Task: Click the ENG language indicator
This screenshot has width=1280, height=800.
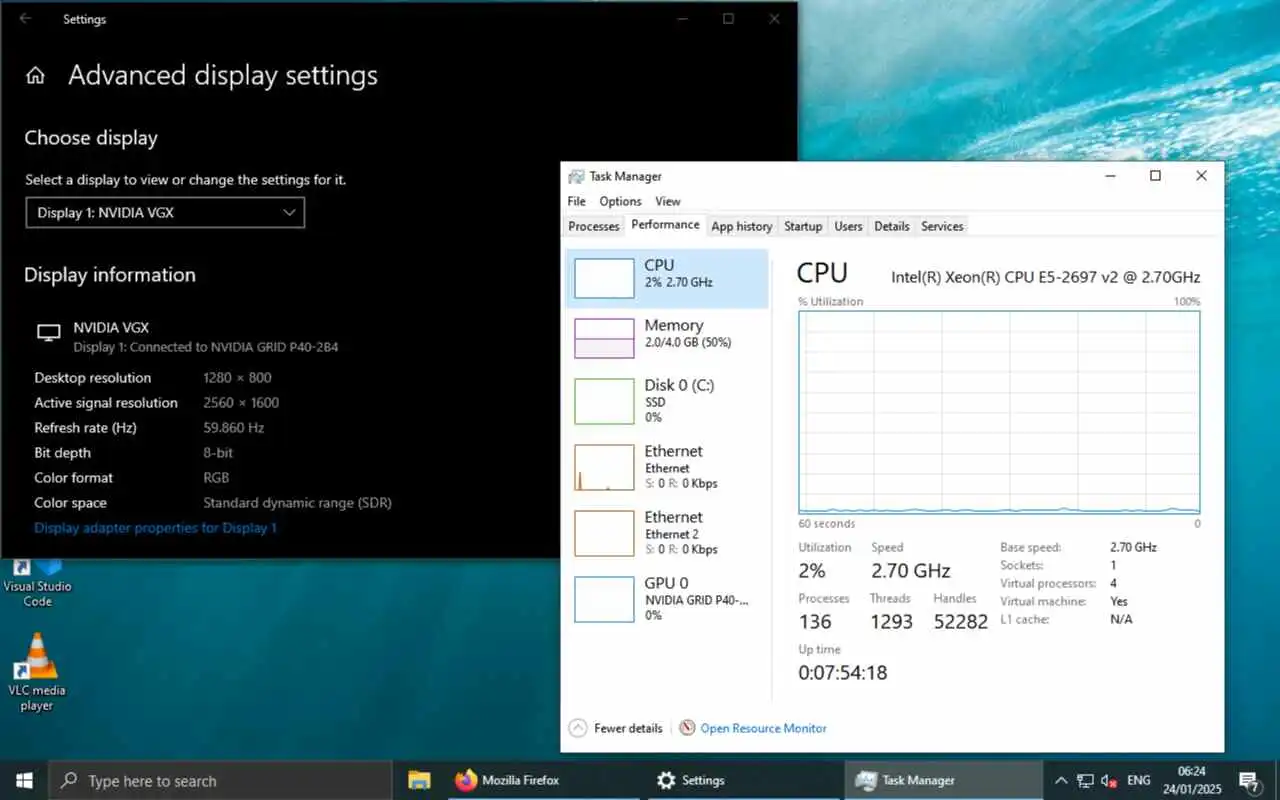Action: [1138, 780]
